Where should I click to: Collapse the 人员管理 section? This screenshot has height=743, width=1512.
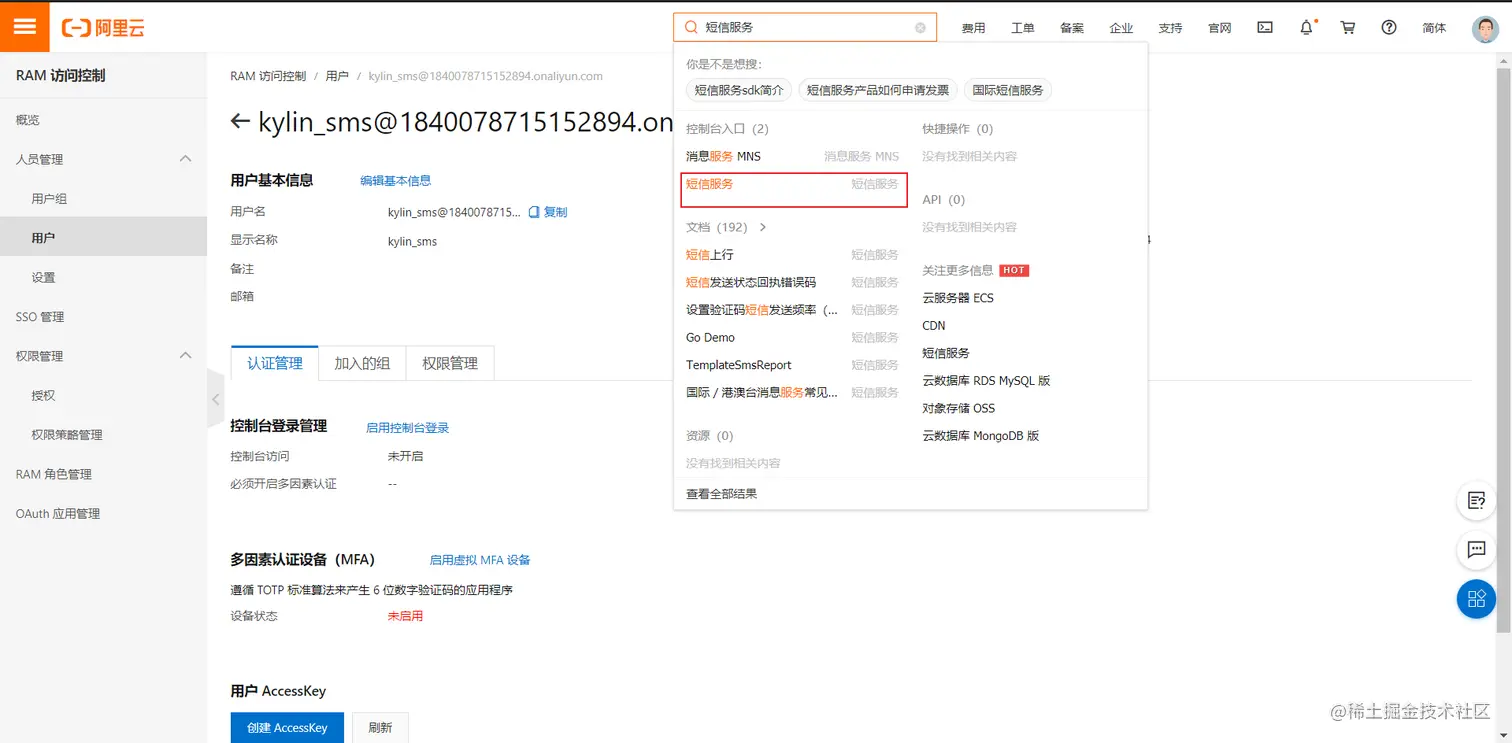click(185, 159)
